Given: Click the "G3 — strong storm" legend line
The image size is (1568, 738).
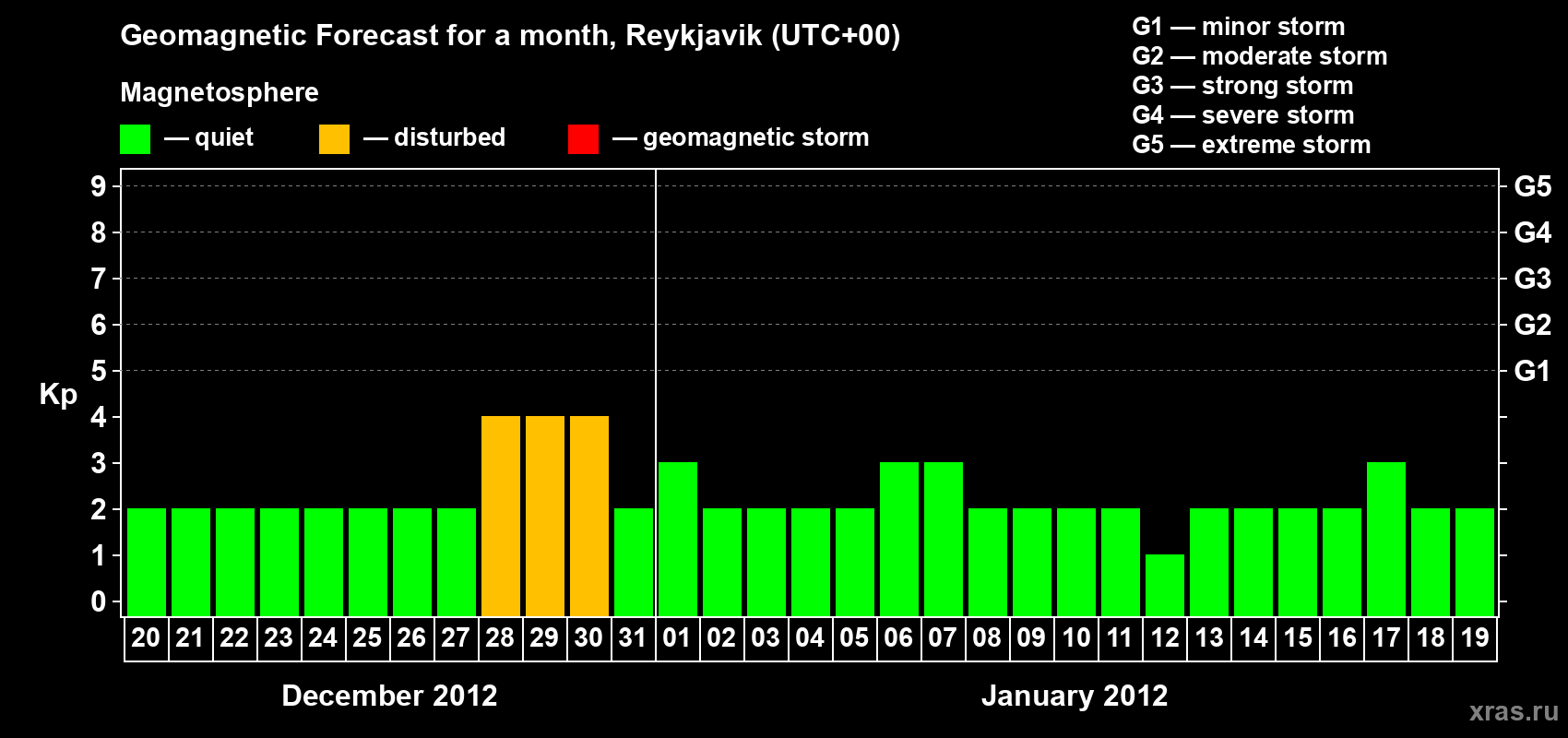Looking at the screenshot, I should tap(1242, 86).
